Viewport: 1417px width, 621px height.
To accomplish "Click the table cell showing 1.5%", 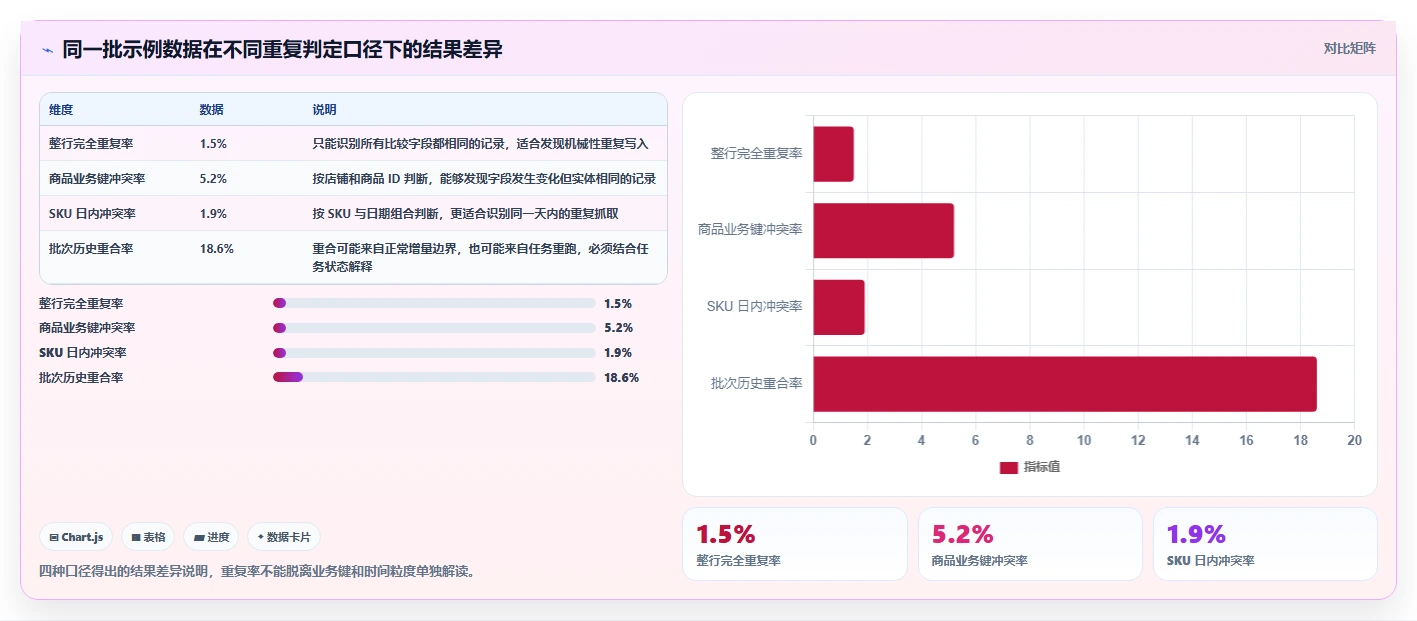I will pos(213,143).
